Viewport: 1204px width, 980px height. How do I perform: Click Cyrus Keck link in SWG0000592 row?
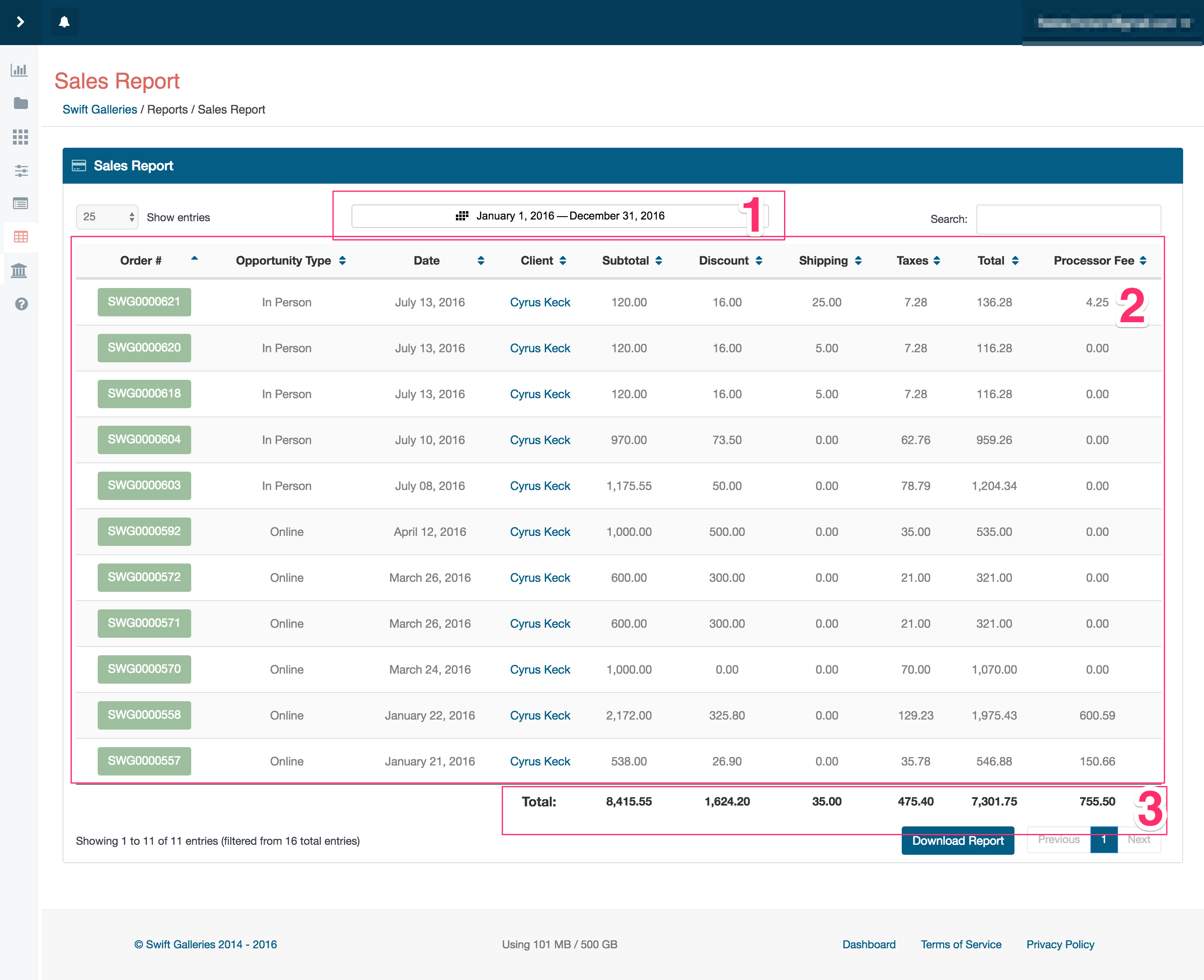(x=540, y=532)
